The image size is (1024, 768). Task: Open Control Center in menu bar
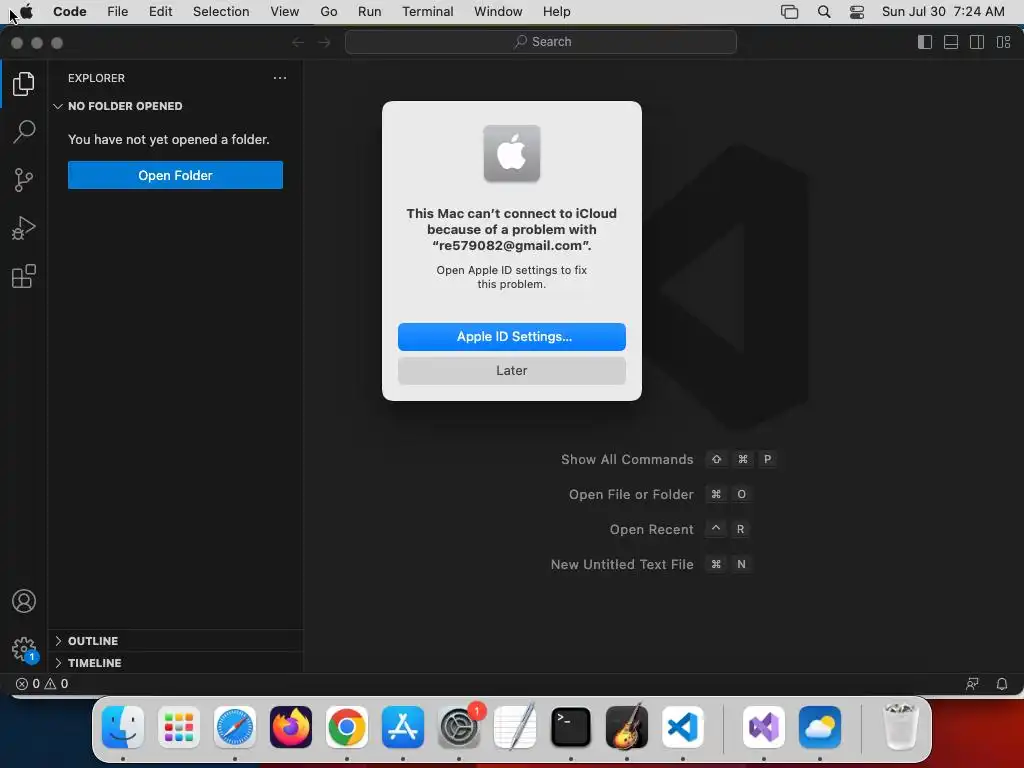[x=857, y=12]
